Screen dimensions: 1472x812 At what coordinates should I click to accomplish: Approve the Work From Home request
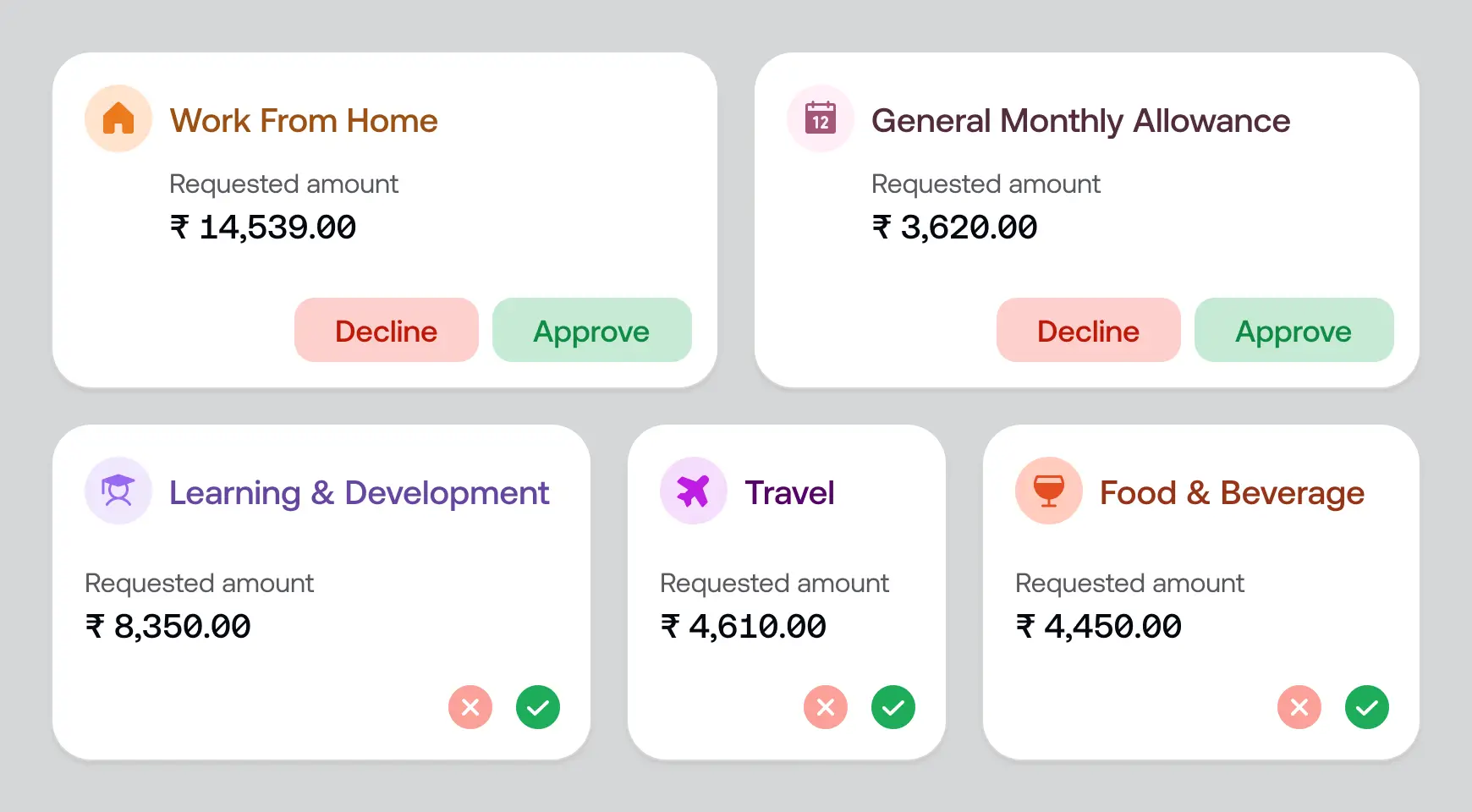tap(591, 330)
